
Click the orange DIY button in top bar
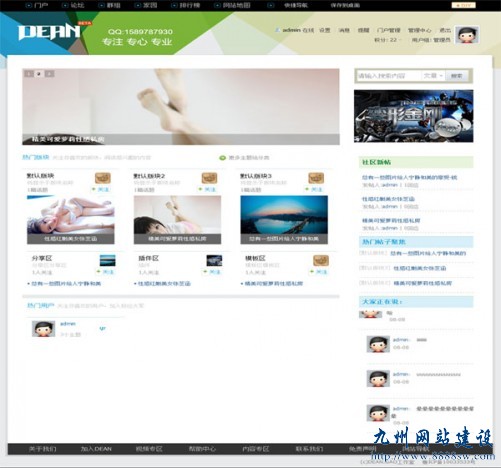point(463,5)
